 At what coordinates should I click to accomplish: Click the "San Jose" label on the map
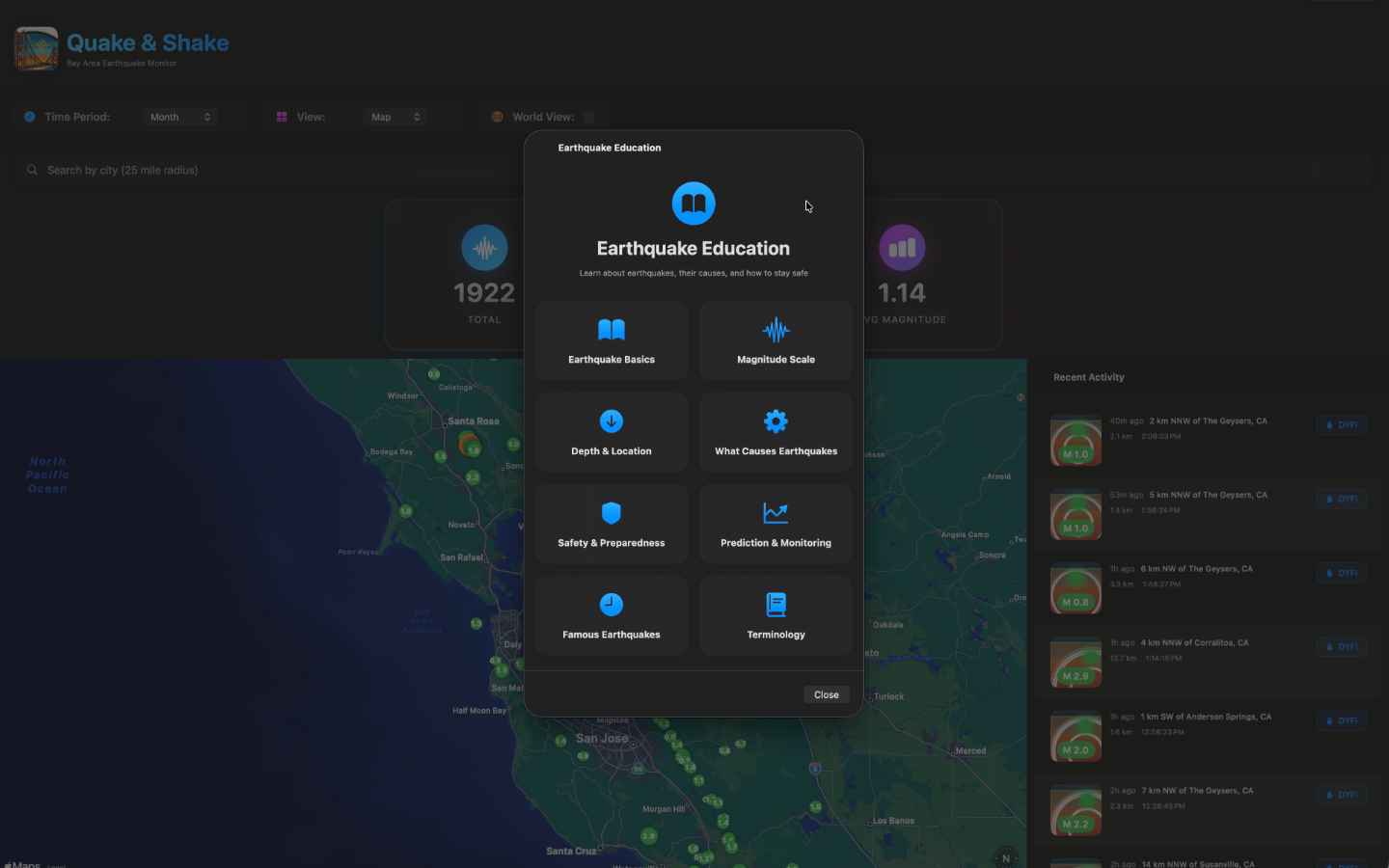(x=602, y=739)
